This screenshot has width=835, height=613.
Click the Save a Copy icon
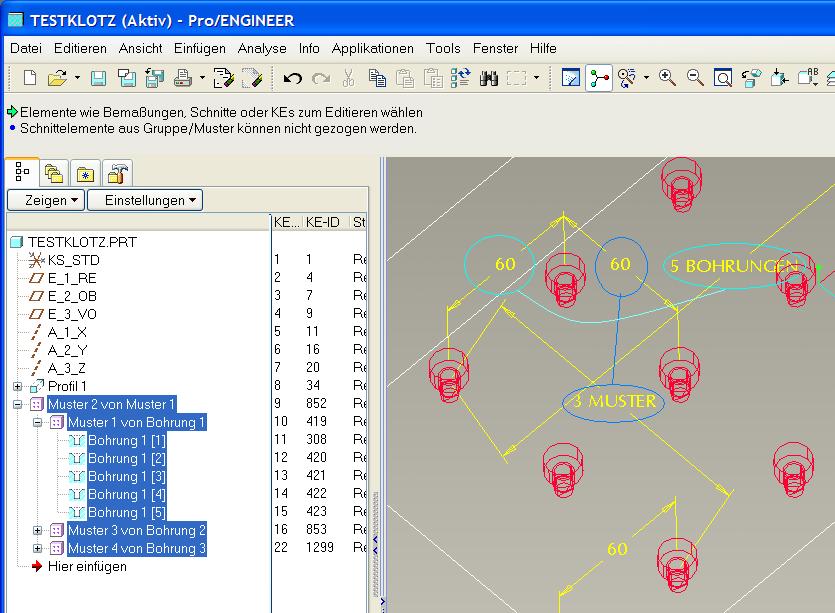(x=126, y=78)
